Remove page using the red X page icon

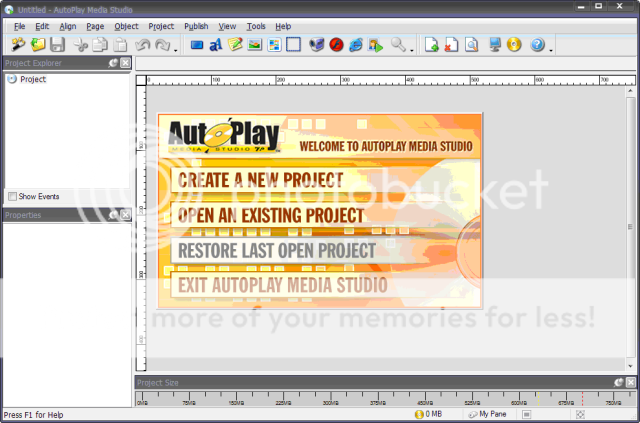(x=451, y=45)
